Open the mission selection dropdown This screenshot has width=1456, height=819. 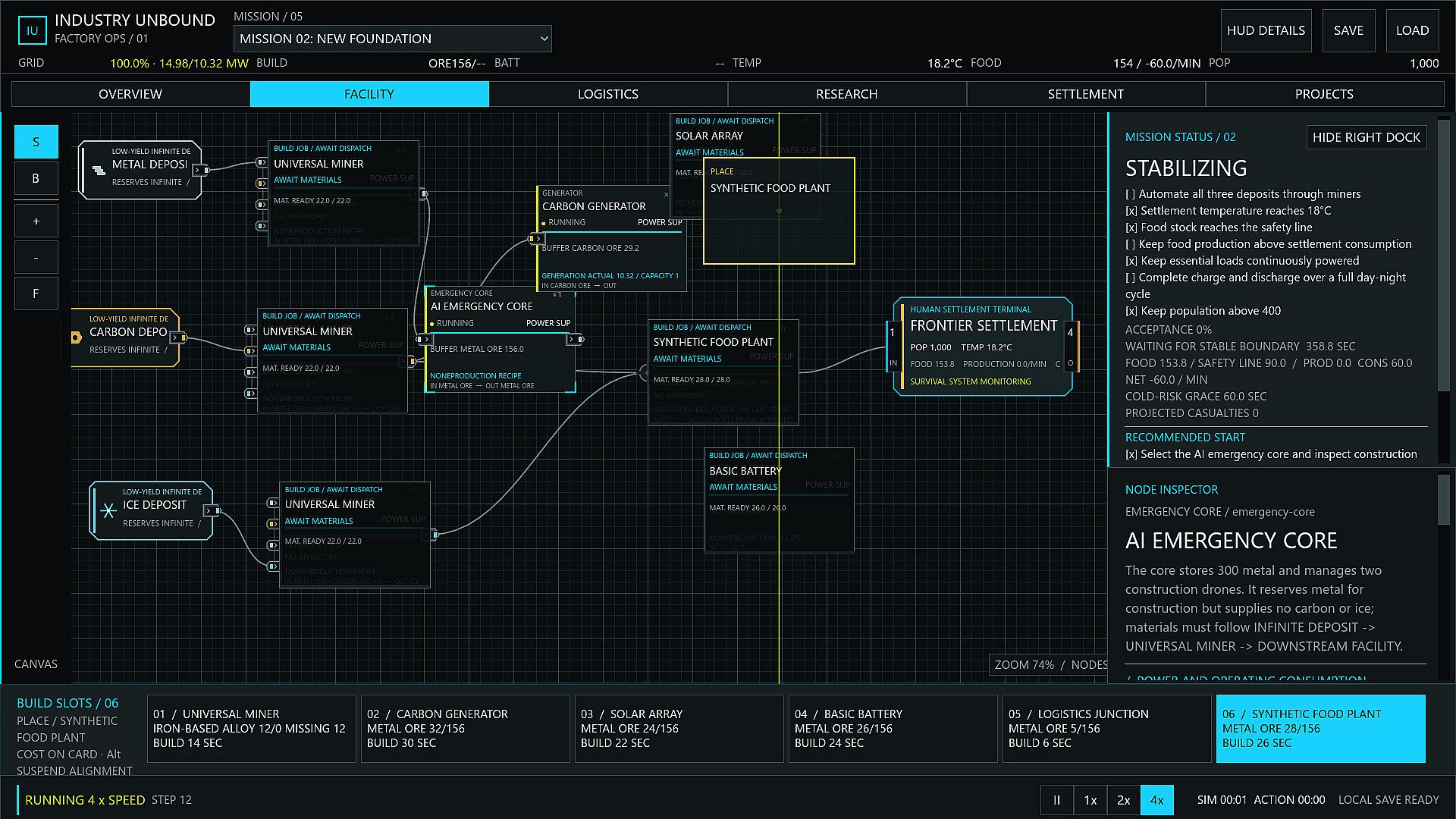point(392,39)
